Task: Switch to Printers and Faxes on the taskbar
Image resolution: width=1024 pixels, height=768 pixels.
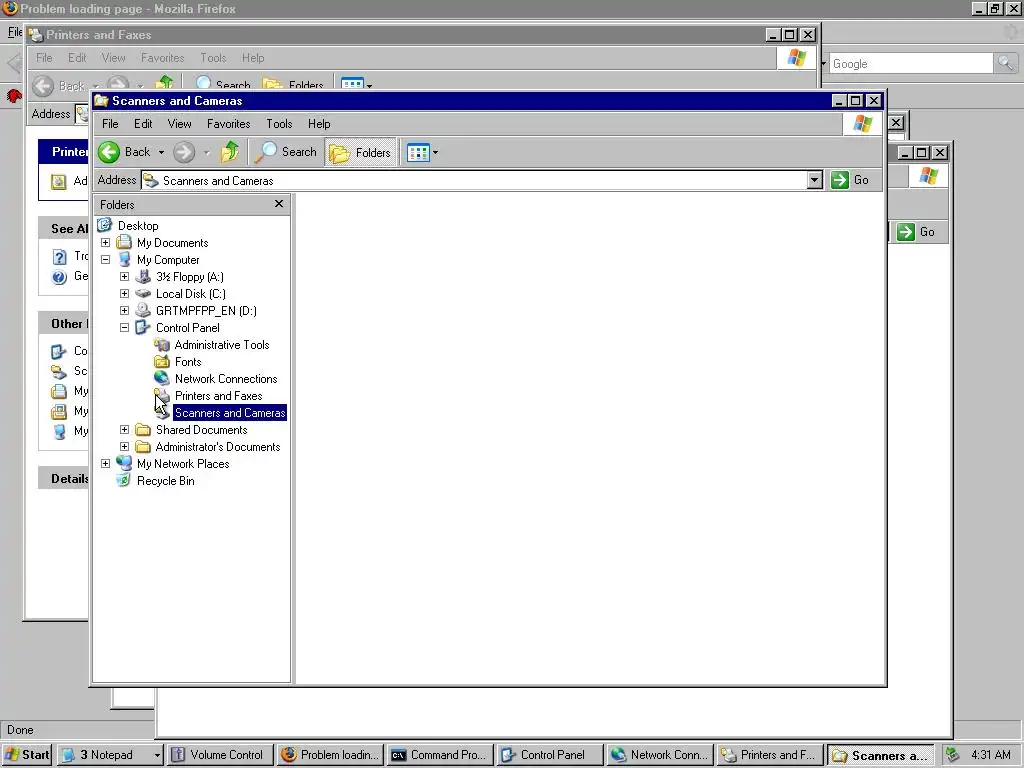Action: click(x=769, y=755)
